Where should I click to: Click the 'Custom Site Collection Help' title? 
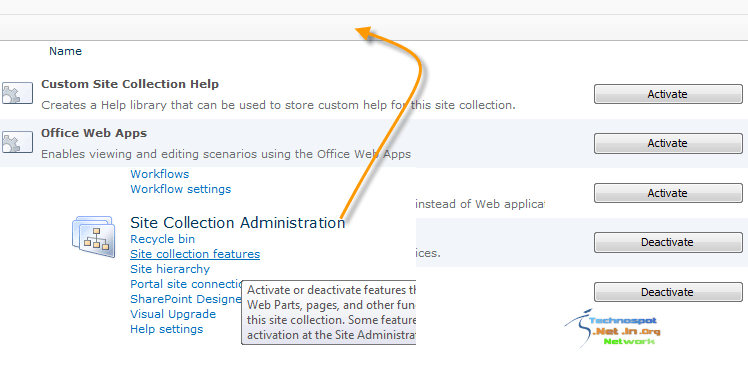(130, 84)
